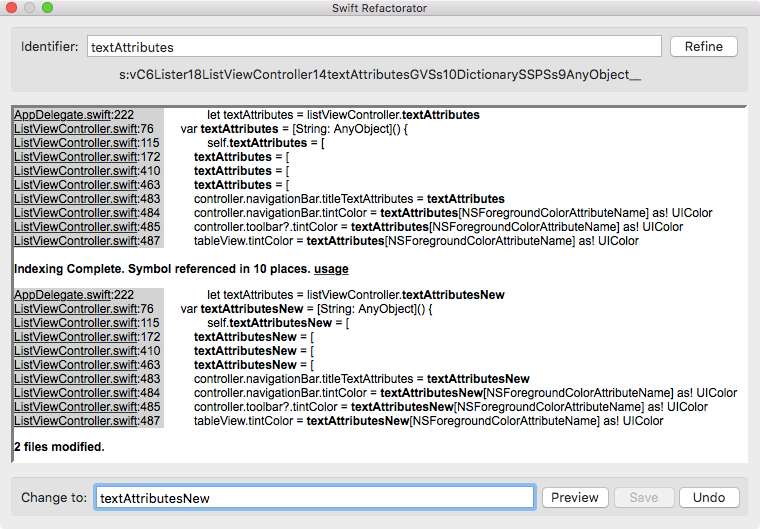Viewport: 760px width, 529px height.
Task: Open ListViewController.swift:483 in first results list
Action: tap(87, 199)
